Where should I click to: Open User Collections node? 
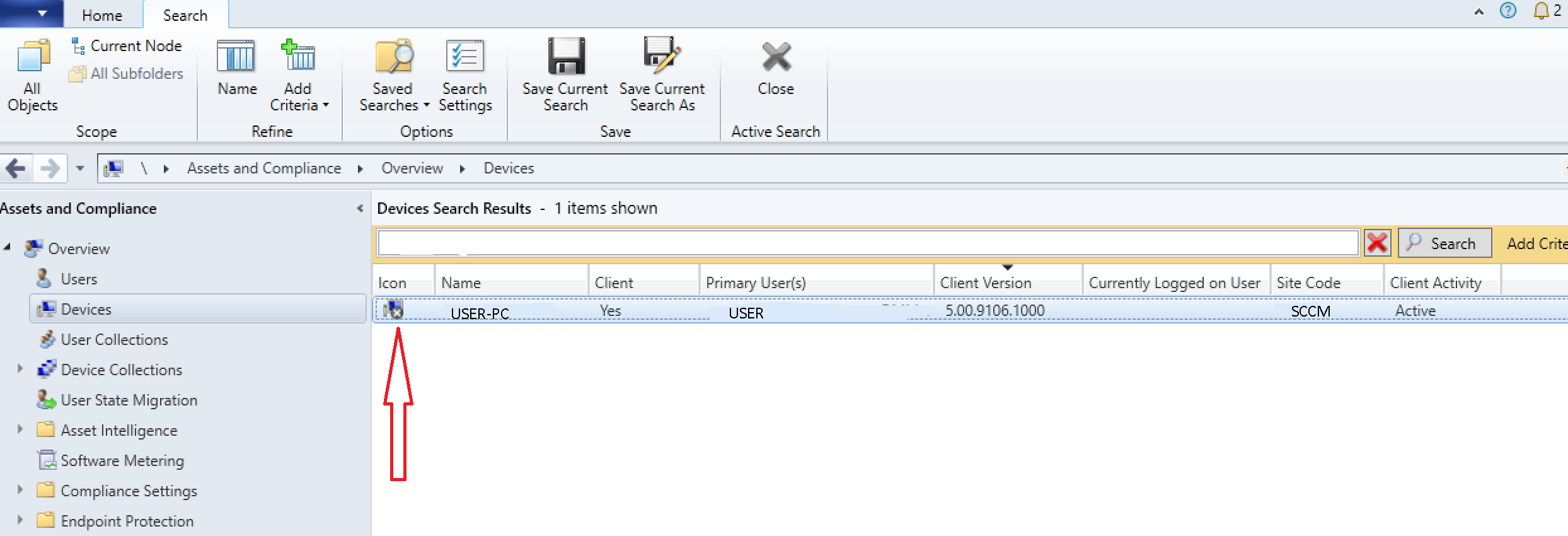click(114, 339)
